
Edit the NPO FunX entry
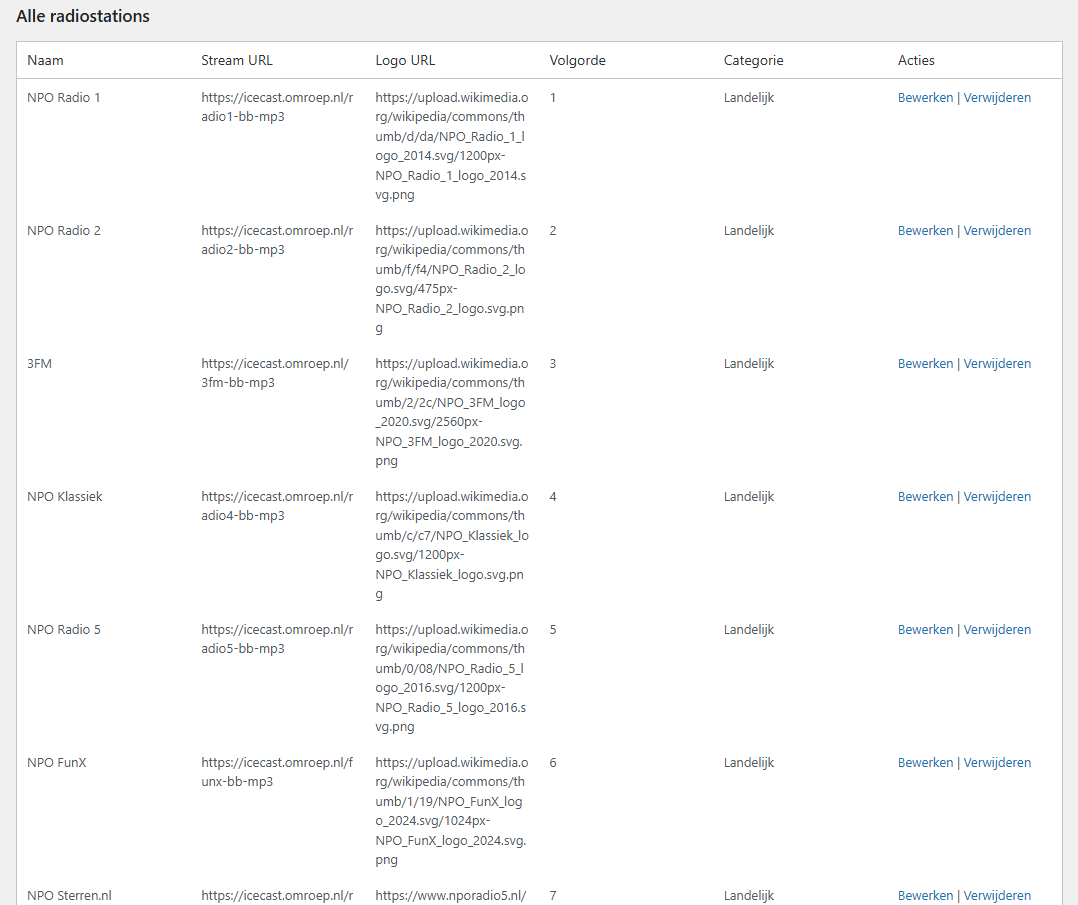point(925,763)
